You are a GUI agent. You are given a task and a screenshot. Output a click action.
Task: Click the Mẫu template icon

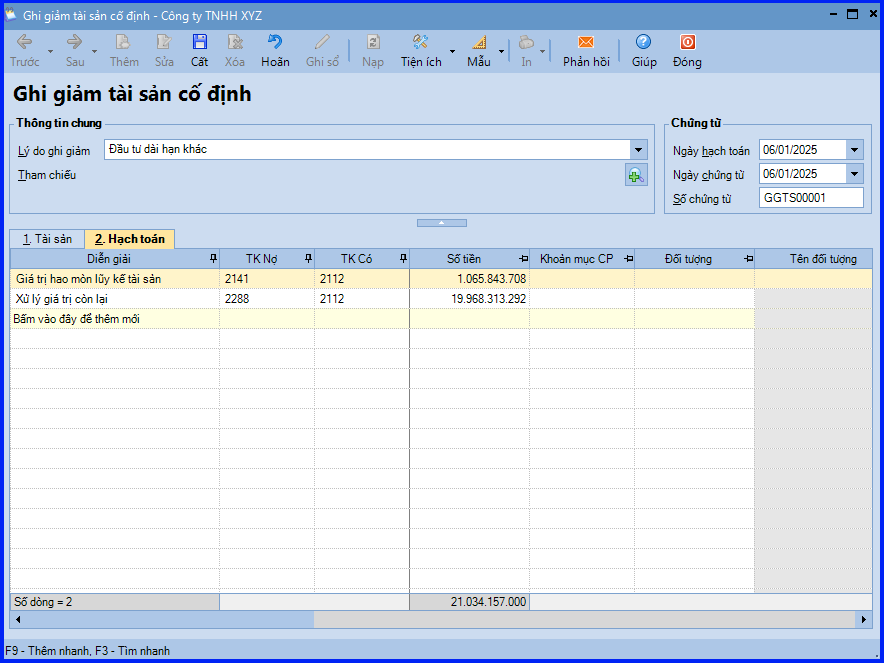click(x=478, y=43)
